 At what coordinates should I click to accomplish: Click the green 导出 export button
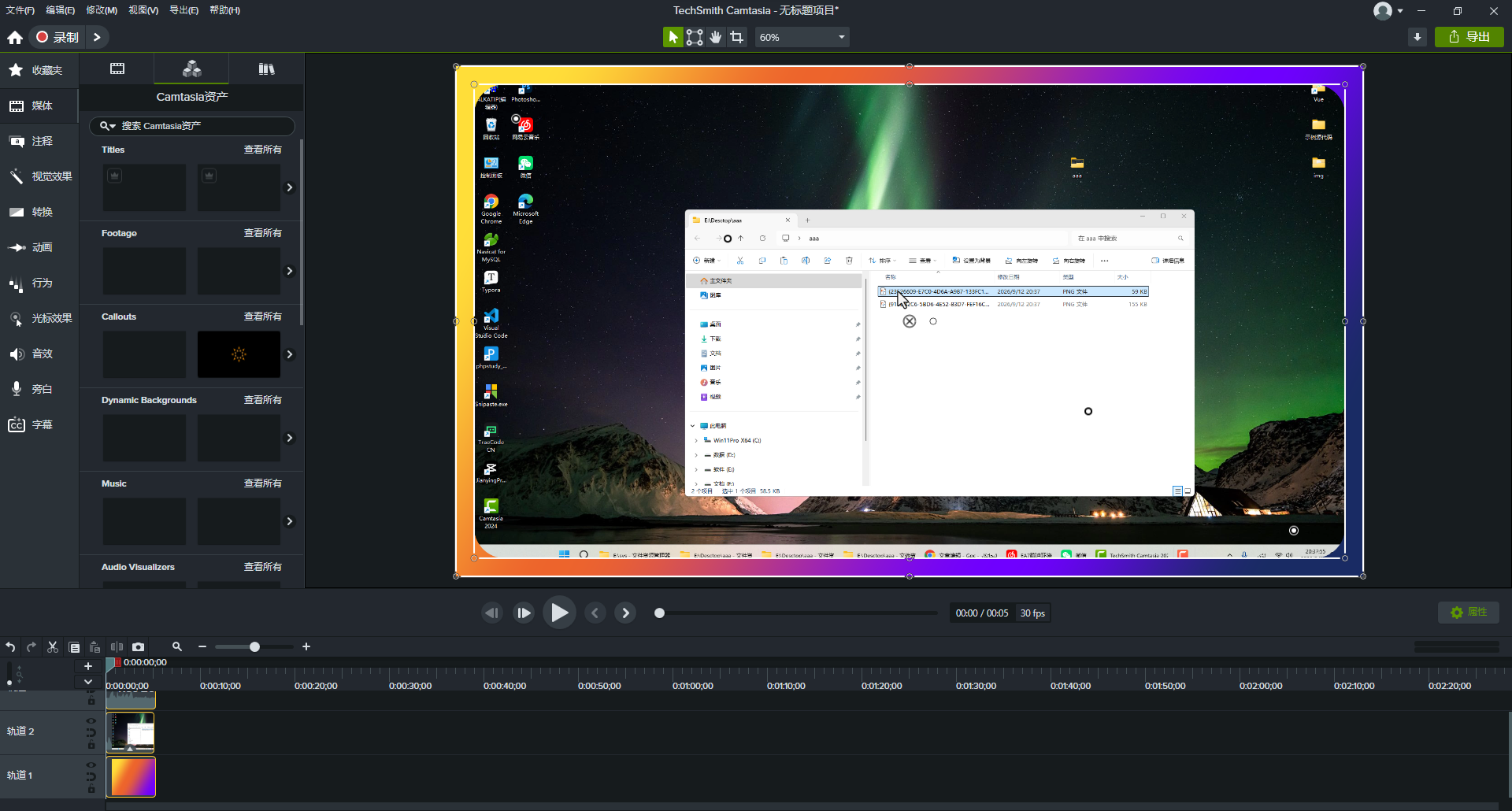click(1469, 37)
